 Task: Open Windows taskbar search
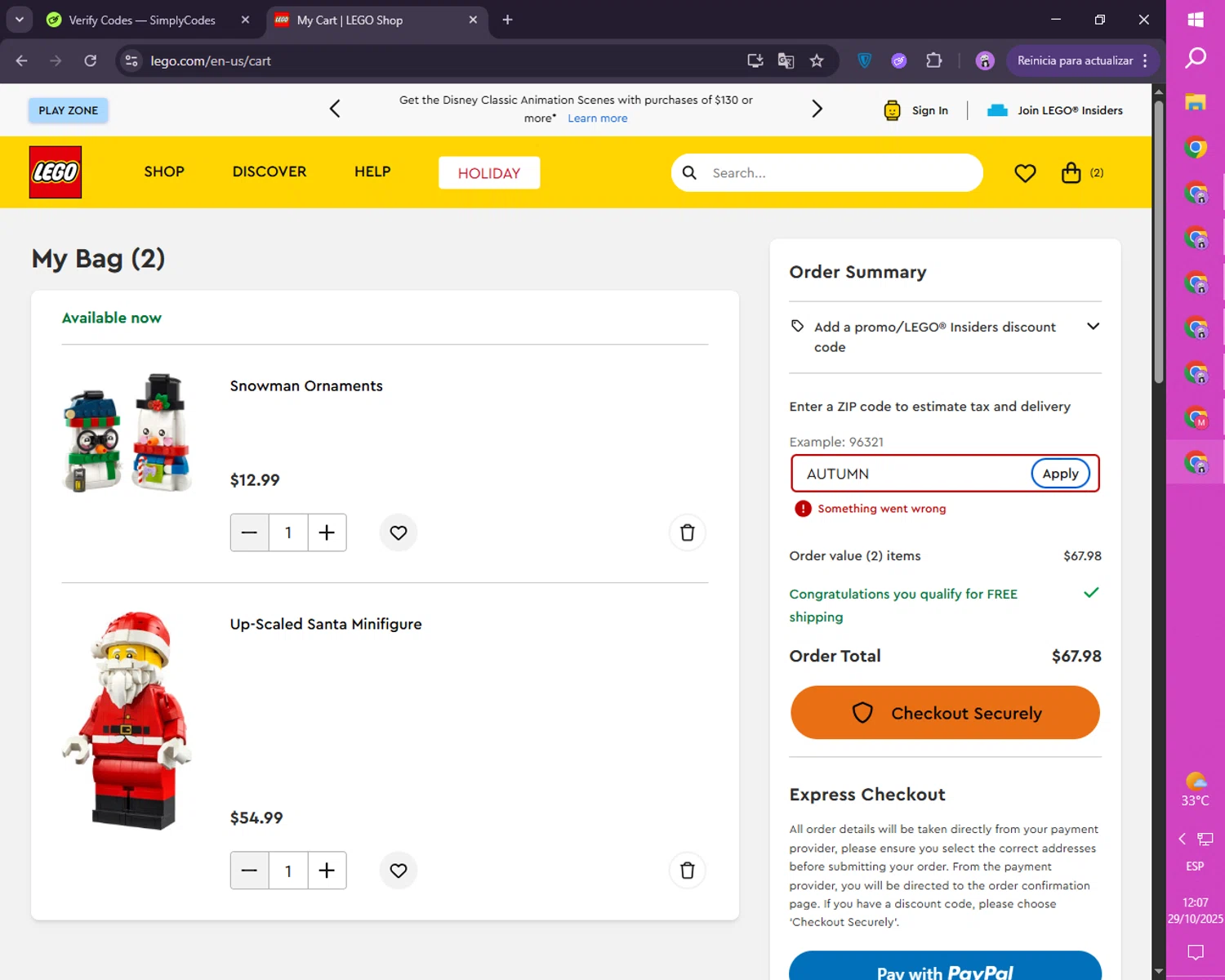click(x=1196, y=58)
